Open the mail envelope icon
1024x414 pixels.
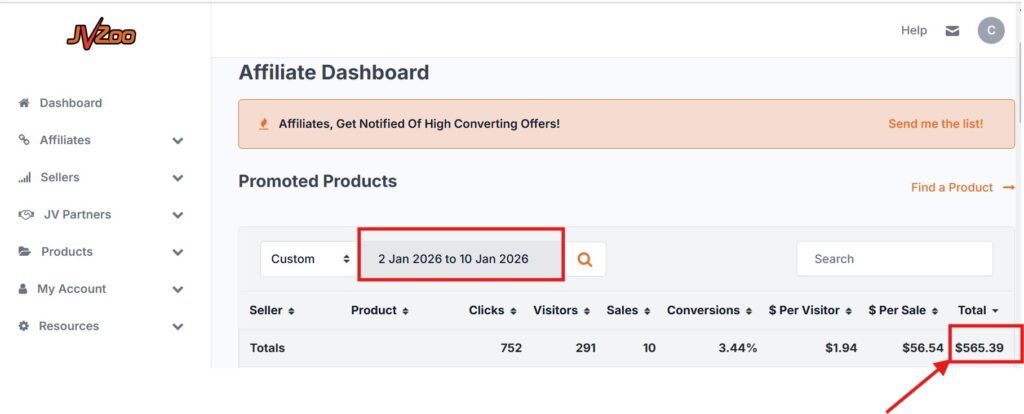coord(952,31)
